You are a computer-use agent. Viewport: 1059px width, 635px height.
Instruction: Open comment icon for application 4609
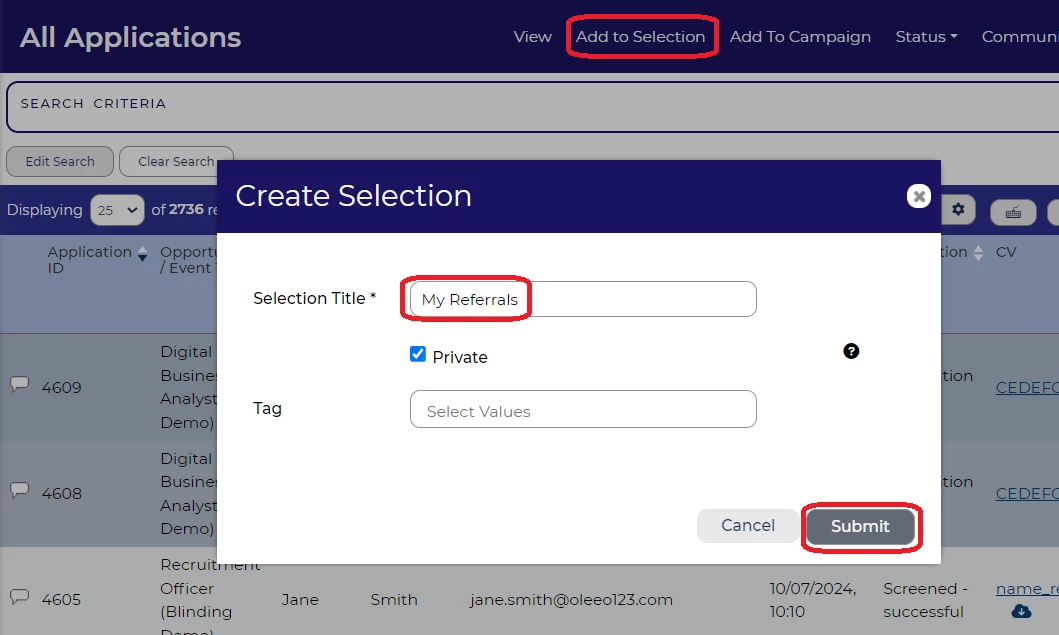(x=19, y=385)
